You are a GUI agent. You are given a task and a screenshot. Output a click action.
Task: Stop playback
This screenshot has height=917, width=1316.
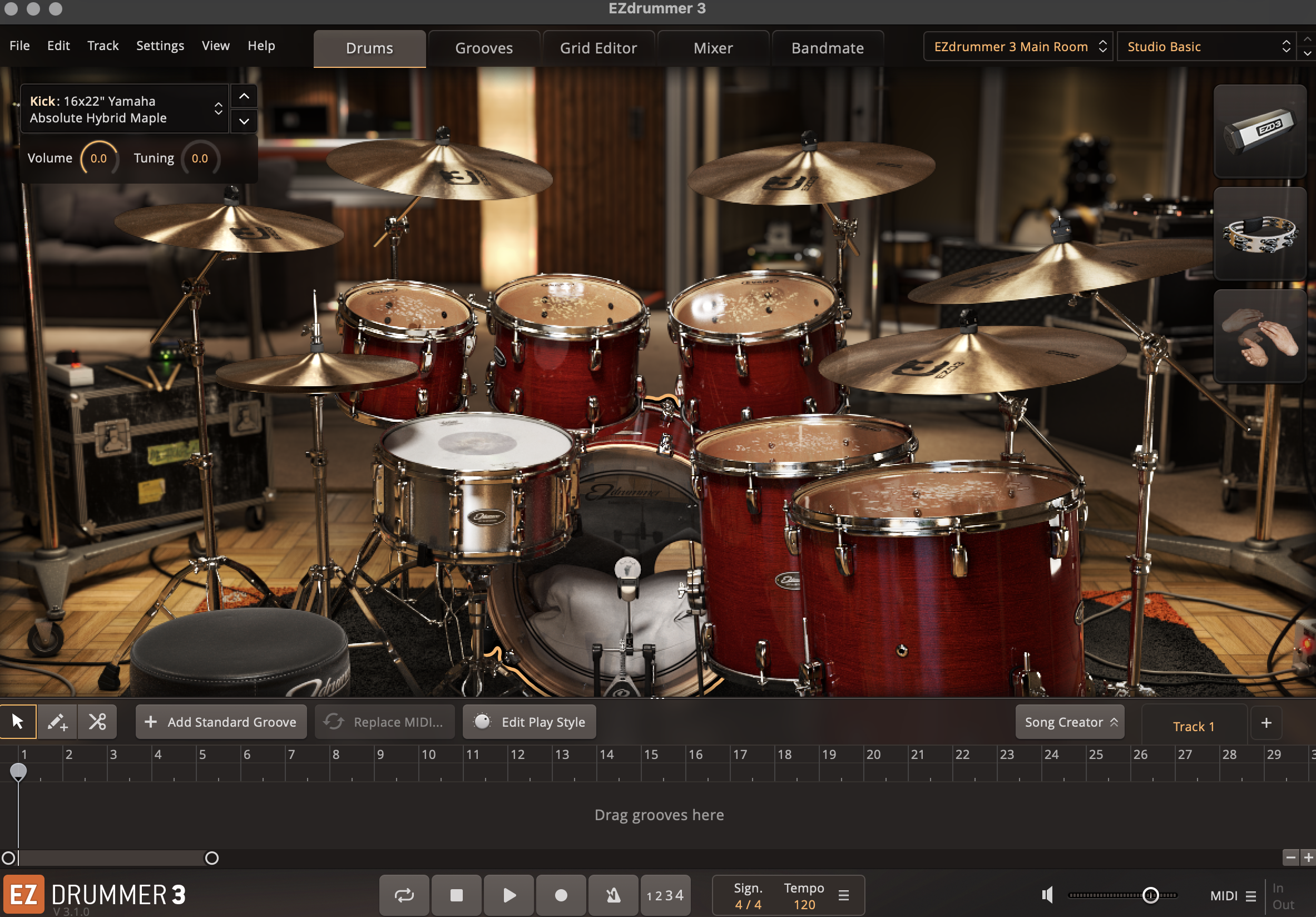click(456, 895)
